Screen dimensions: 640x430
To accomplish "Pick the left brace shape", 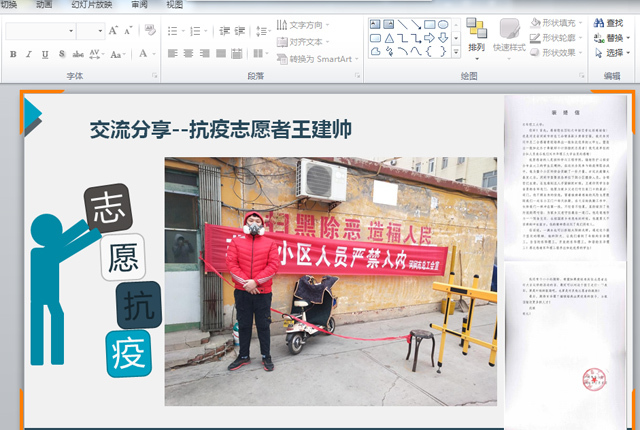I will tap(429, 51).
